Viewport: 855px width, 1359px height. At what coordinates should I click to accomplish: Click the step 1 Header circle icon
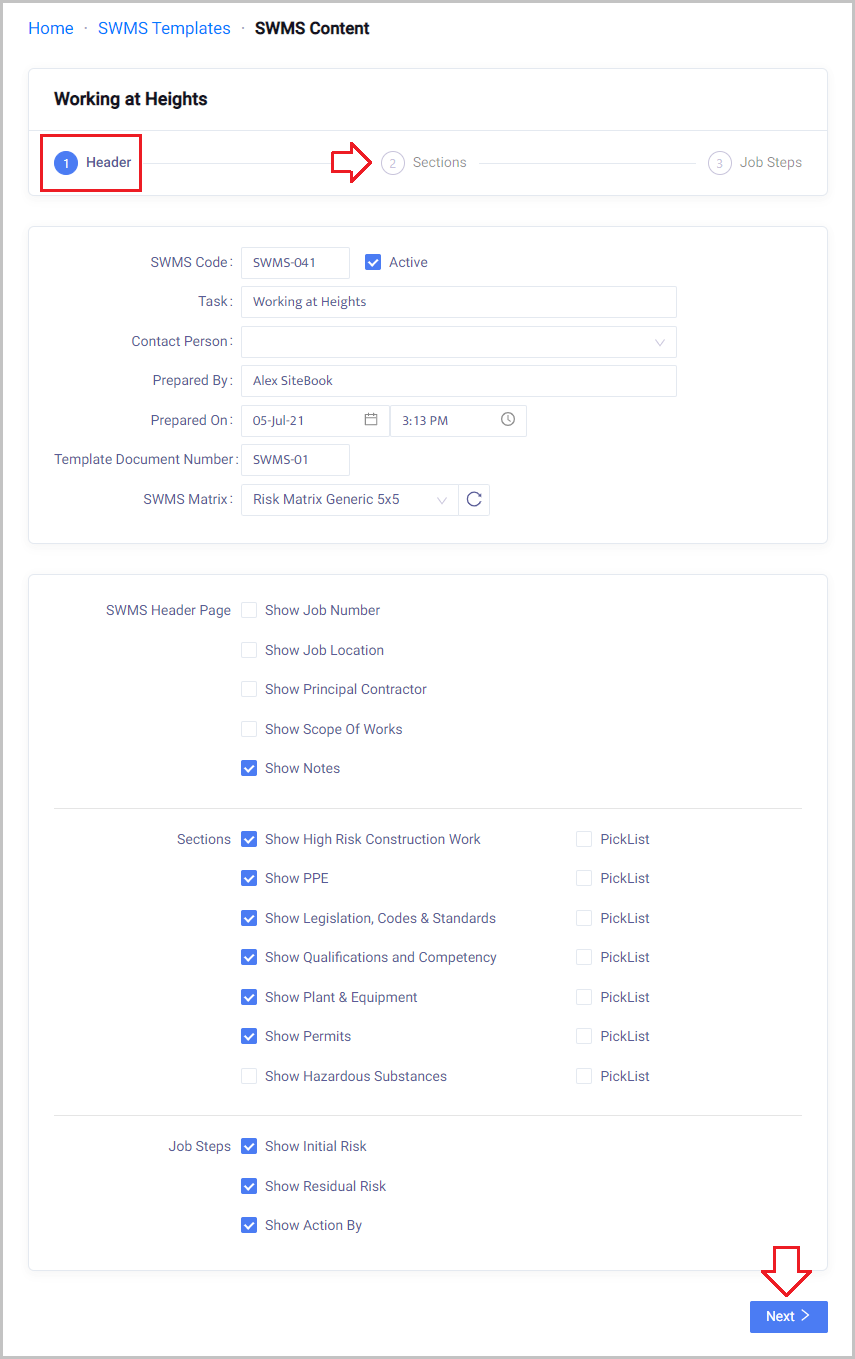pos(66,163)
